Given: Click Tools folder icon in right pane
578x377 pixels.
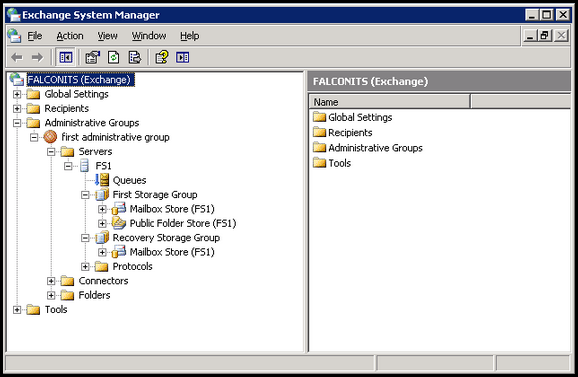Looking at the screenshot, I should pos(319,163).
